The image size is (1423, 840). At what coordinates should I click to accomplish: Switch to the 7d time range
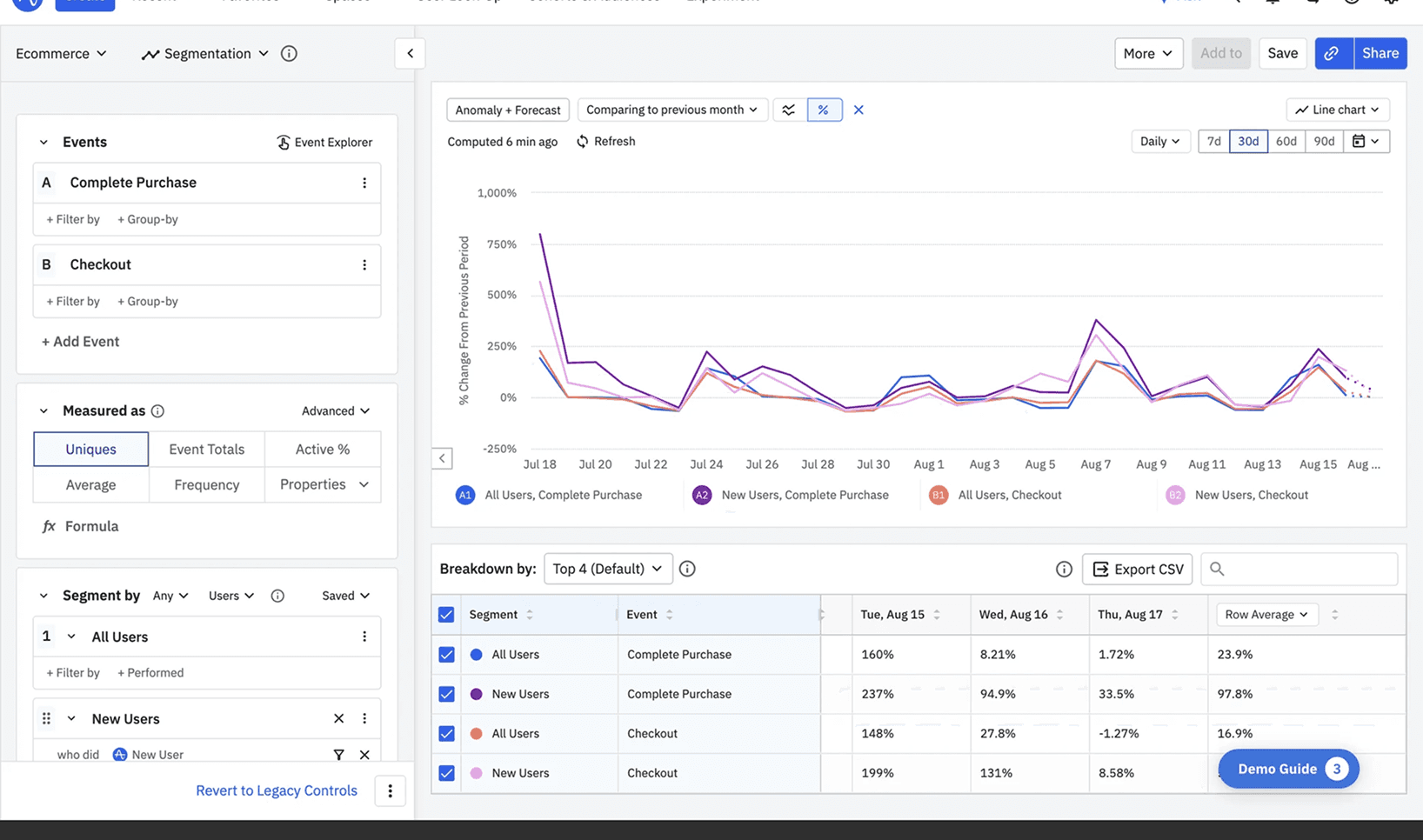click(1214, 142)
